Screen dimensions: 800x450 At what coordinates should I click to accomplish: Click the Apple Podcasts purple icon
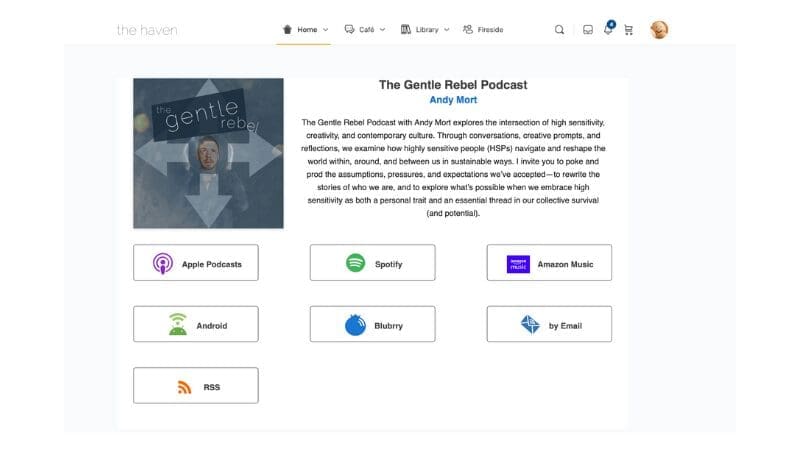click(x=163, y=264)
